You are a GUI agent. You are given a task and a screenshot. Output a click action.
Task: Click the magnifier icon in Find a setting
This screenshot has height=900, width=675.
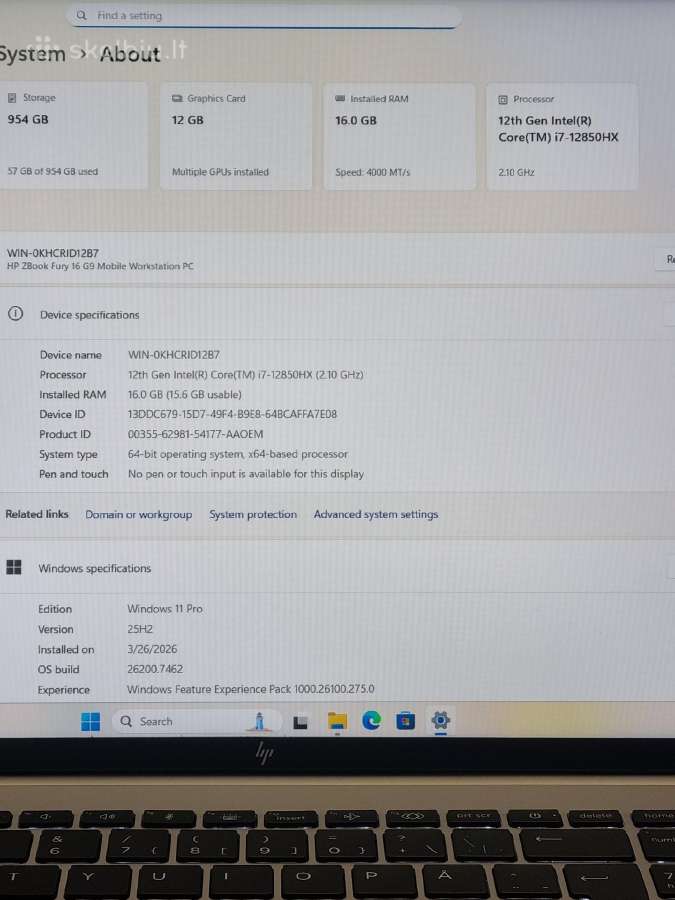[x=82, y=15]
